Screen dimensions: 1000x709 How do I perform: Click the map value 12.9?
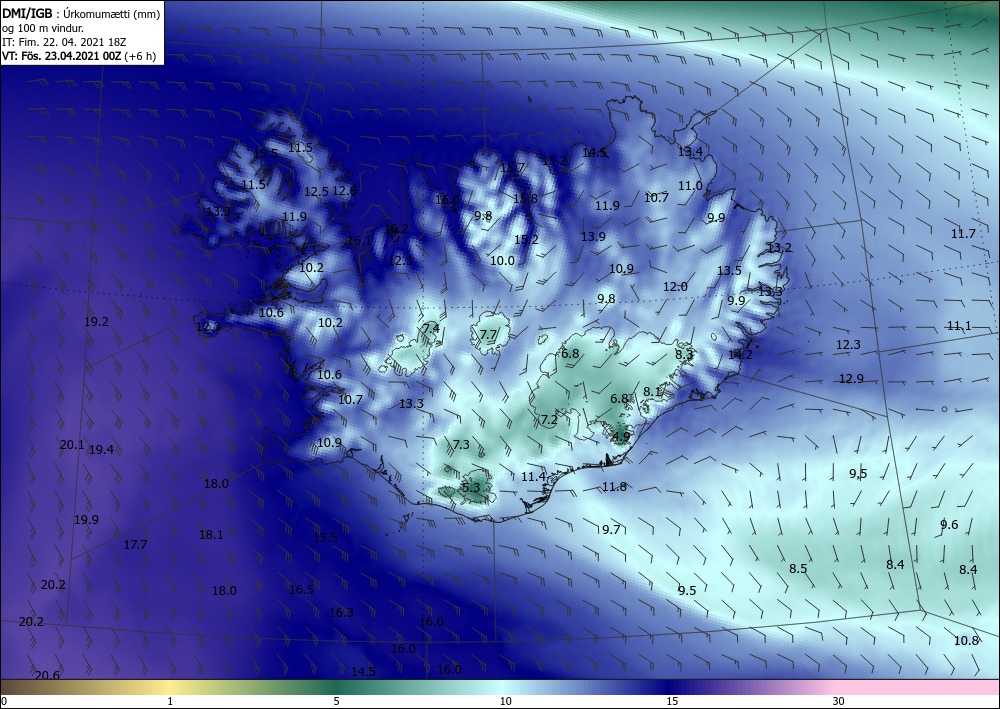pos(851,378)
